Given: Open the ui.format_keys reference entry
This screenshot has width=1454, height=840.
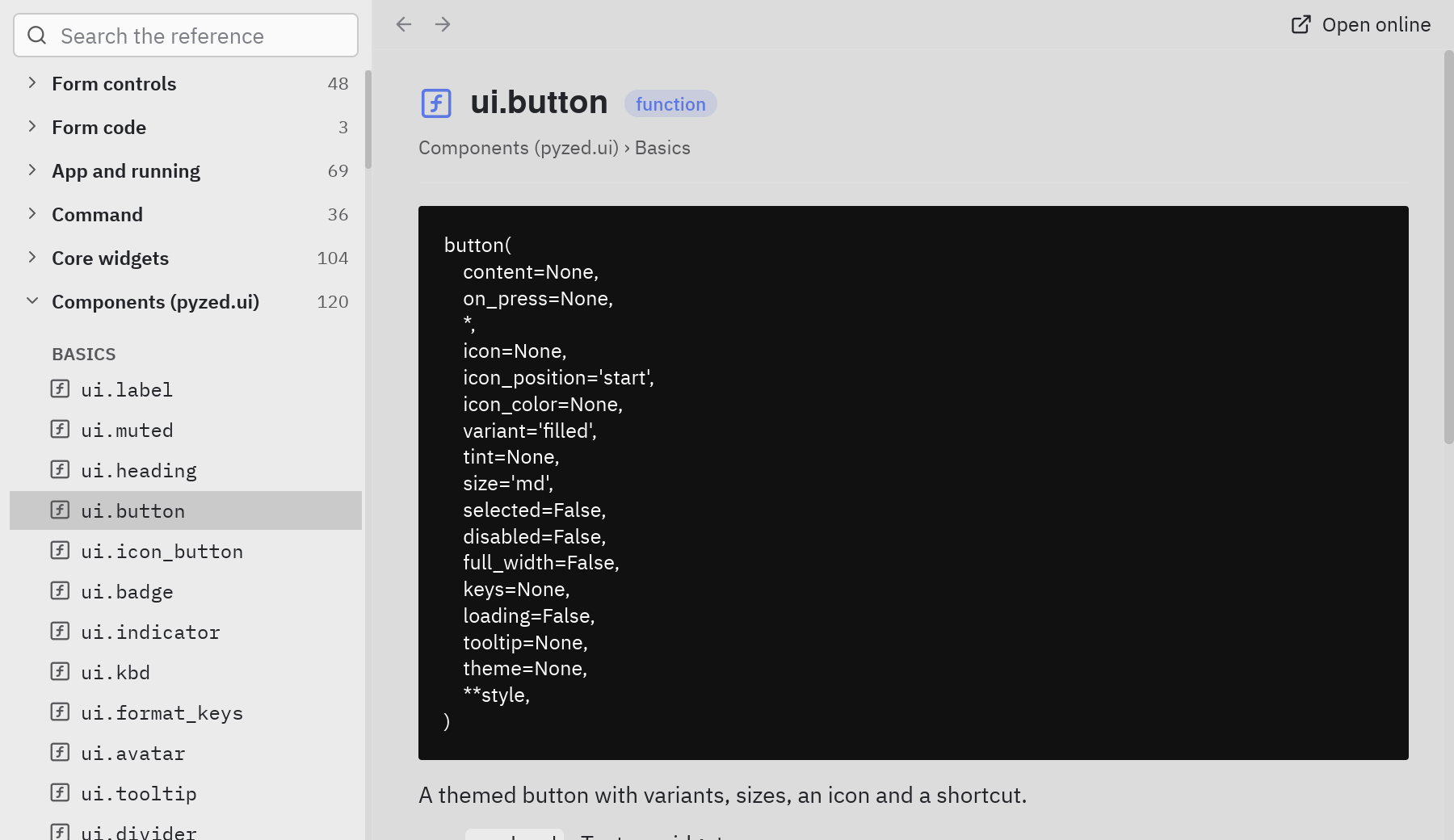Looking at the screenshot, I should pyautogui.click(x=186, y=712).
